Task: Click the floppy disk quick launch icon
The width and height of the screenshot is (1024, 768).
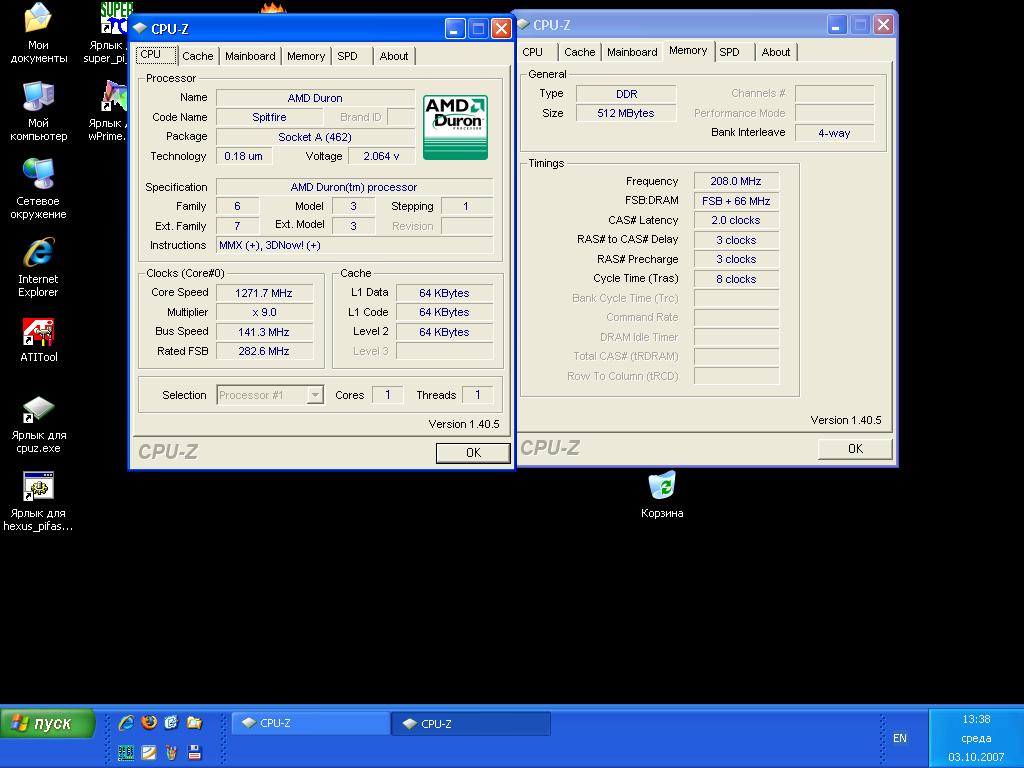Action: [194, 752]
